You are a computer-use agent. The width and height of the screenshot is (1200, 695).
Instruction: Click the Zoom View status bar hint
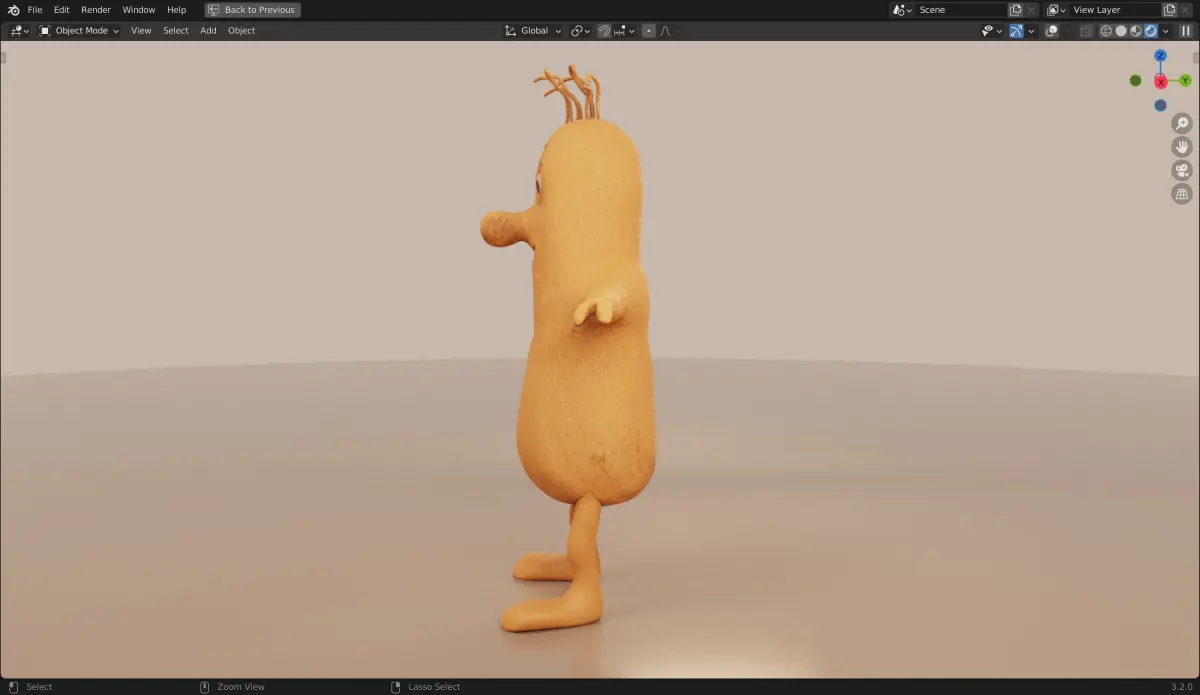point(241,687)
